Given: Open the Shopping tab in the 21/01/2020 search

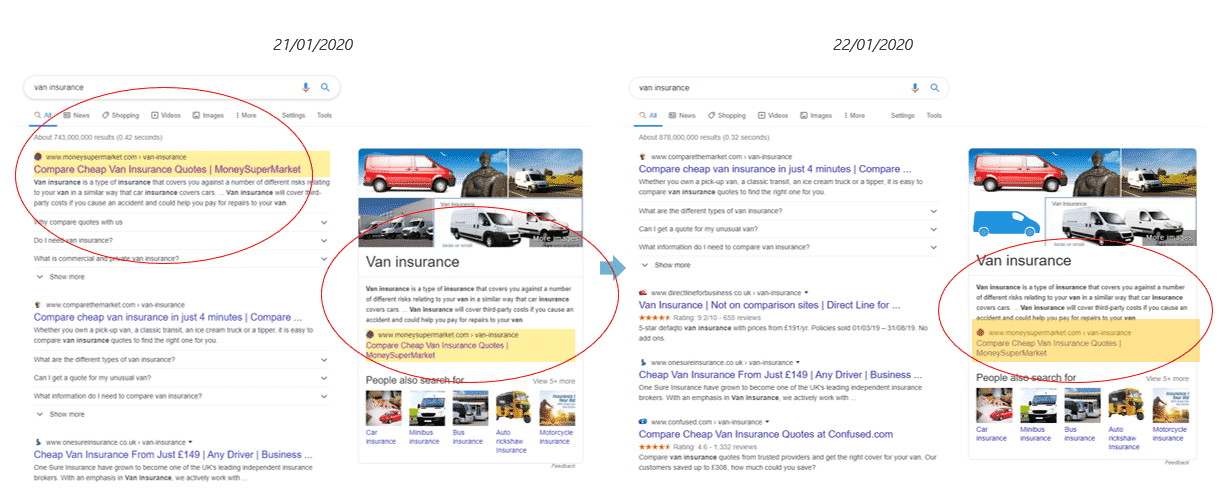Looking at the screenshot, I should coord(120,115).
